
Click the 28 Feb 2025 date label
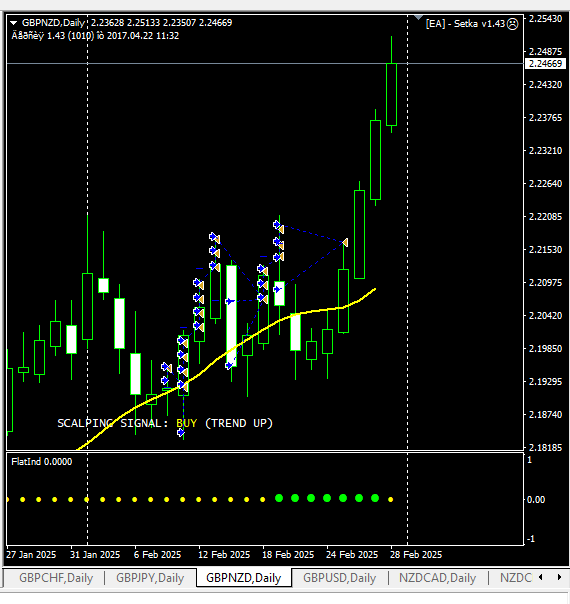416,555
